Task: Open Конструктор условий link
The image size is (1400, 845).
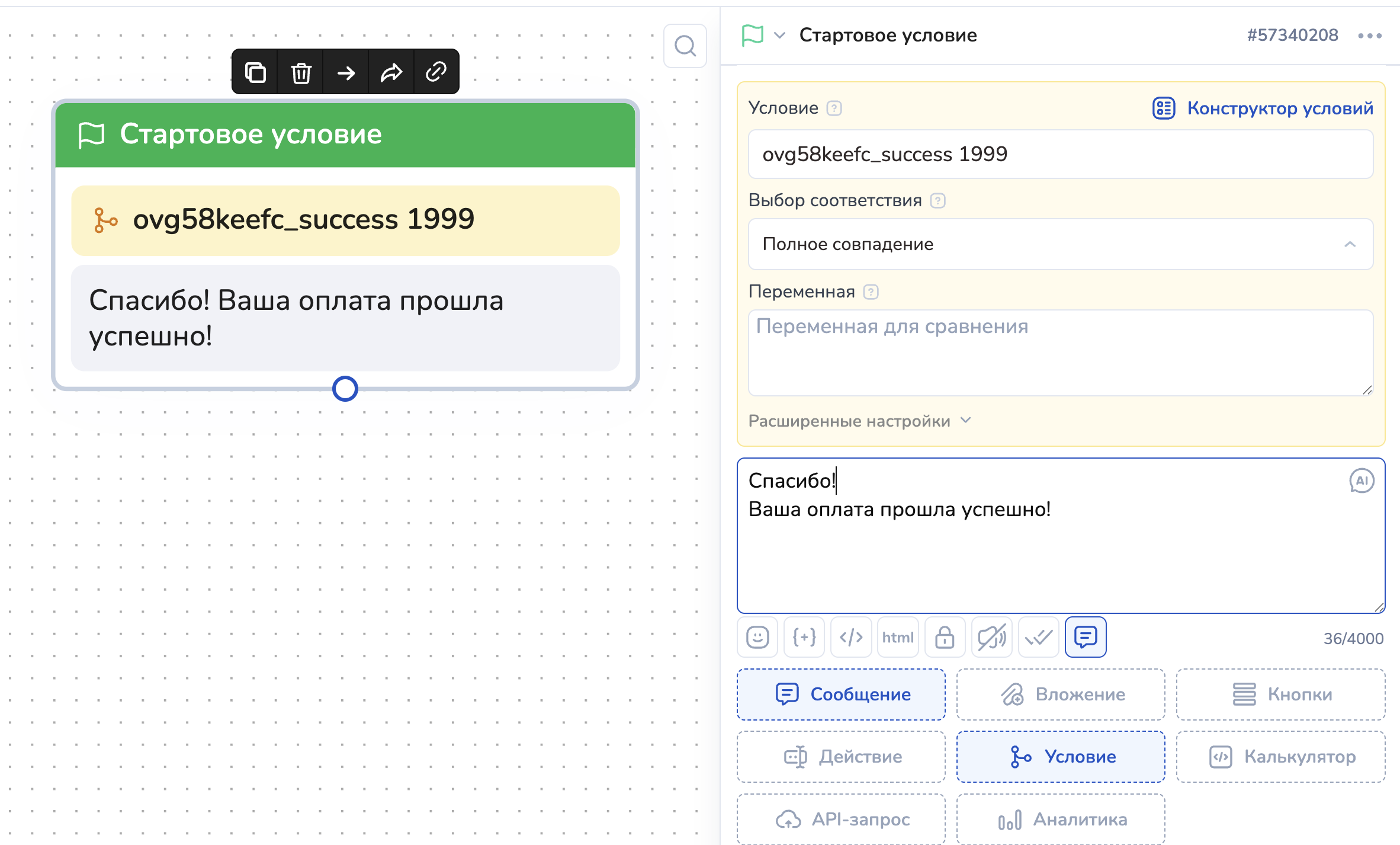Action: [x=1263, y=108]
